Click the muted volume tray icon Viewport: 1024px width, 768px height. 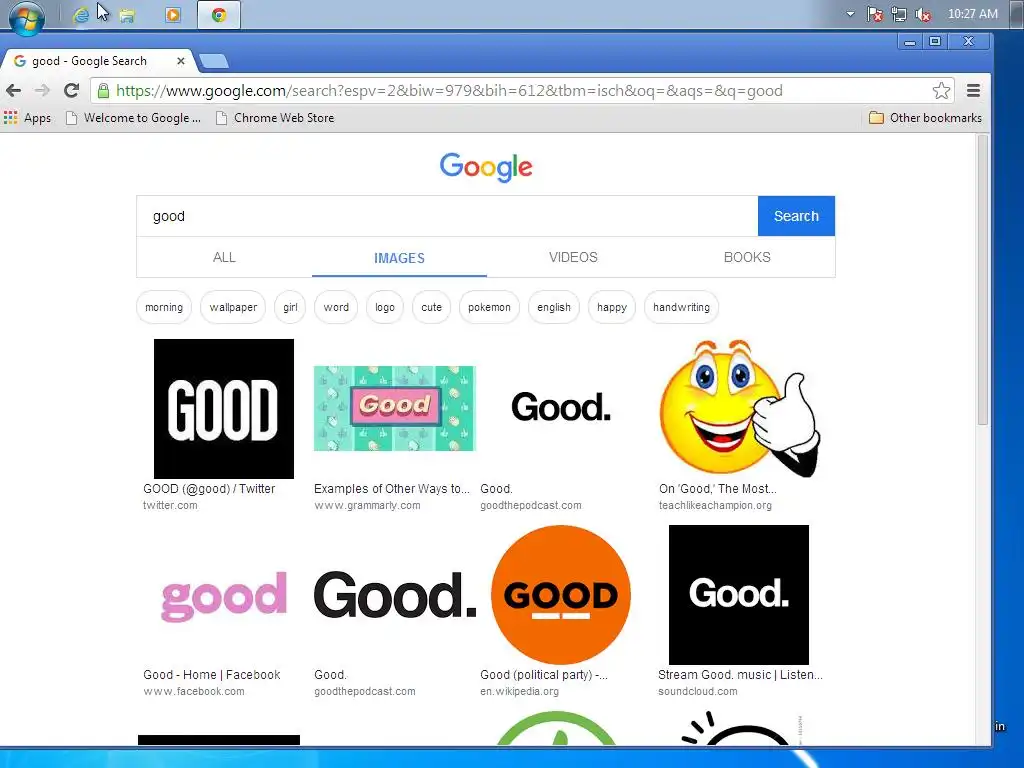(923, 14)
